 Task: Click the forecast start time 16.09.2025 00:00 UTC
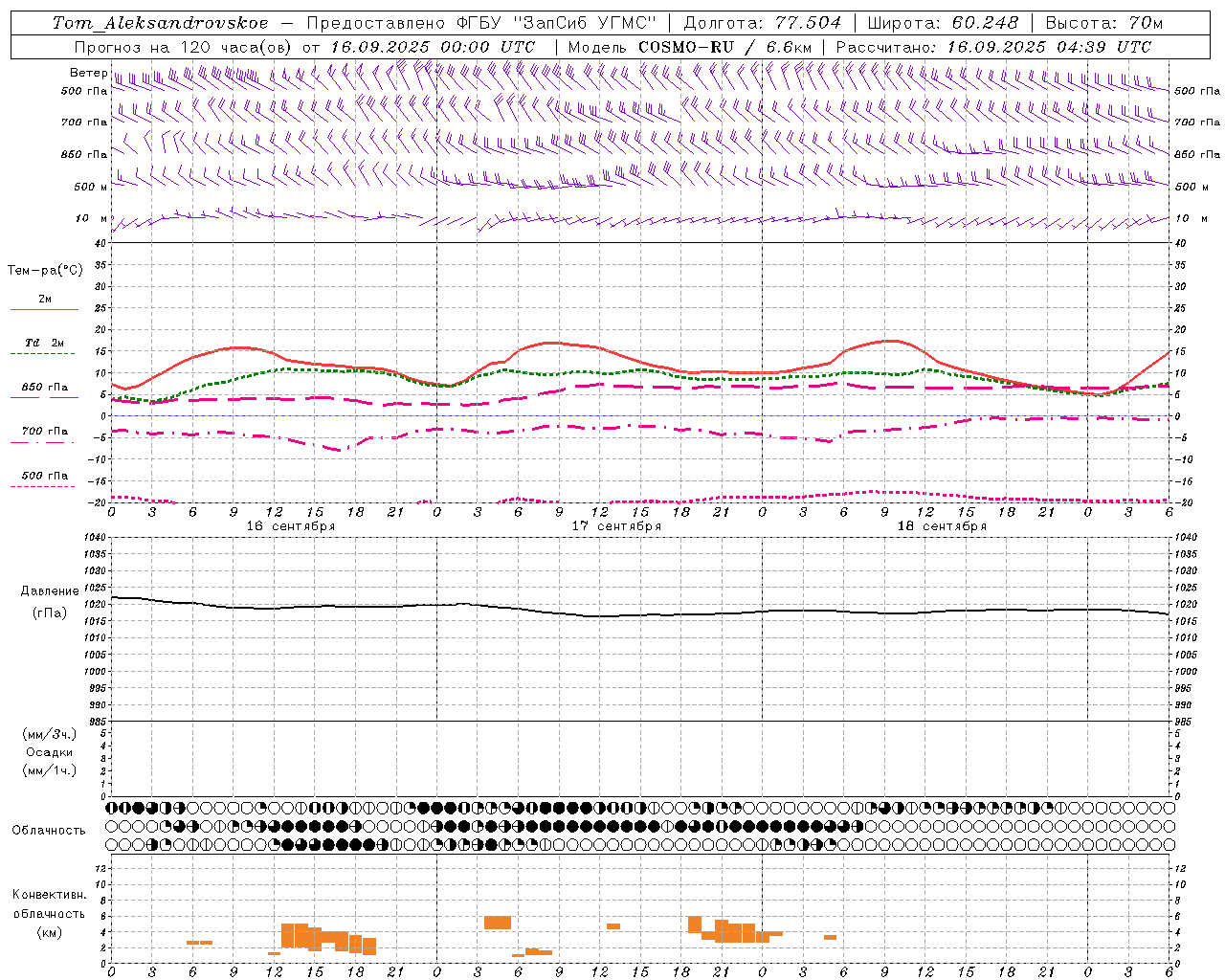(x=434, y=47)
